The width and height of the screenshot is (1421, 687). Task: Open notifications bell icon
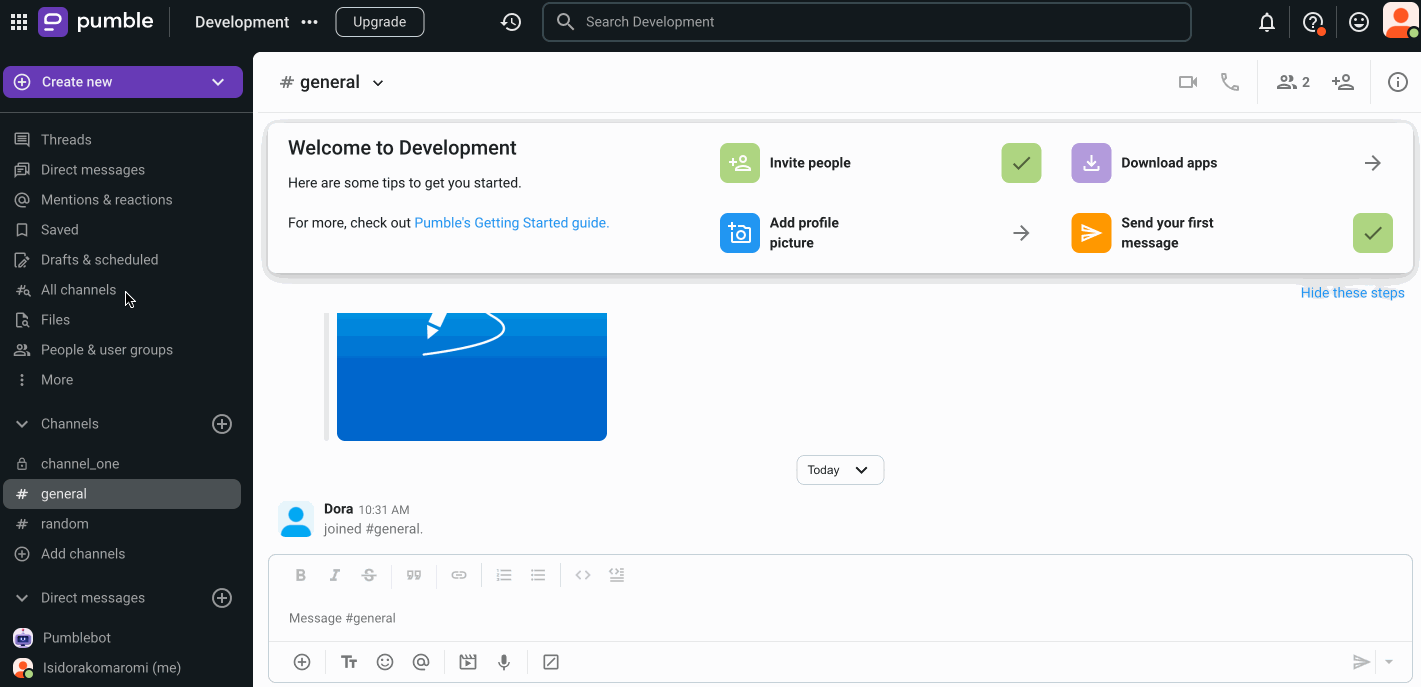pos(1267,22)
